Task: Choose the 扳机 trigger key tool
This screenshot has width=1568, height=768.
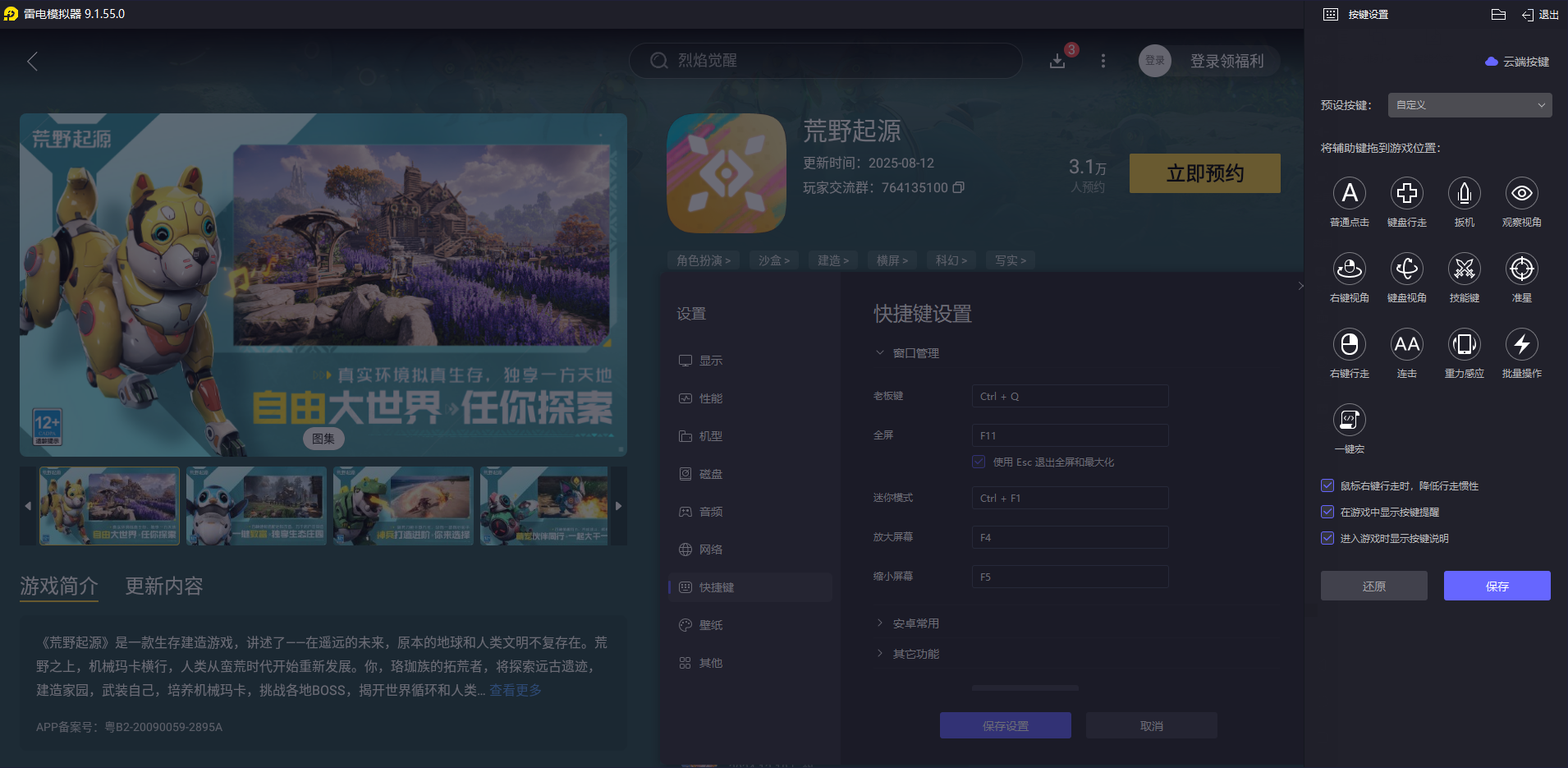Action: click(x=1465, y=194)
